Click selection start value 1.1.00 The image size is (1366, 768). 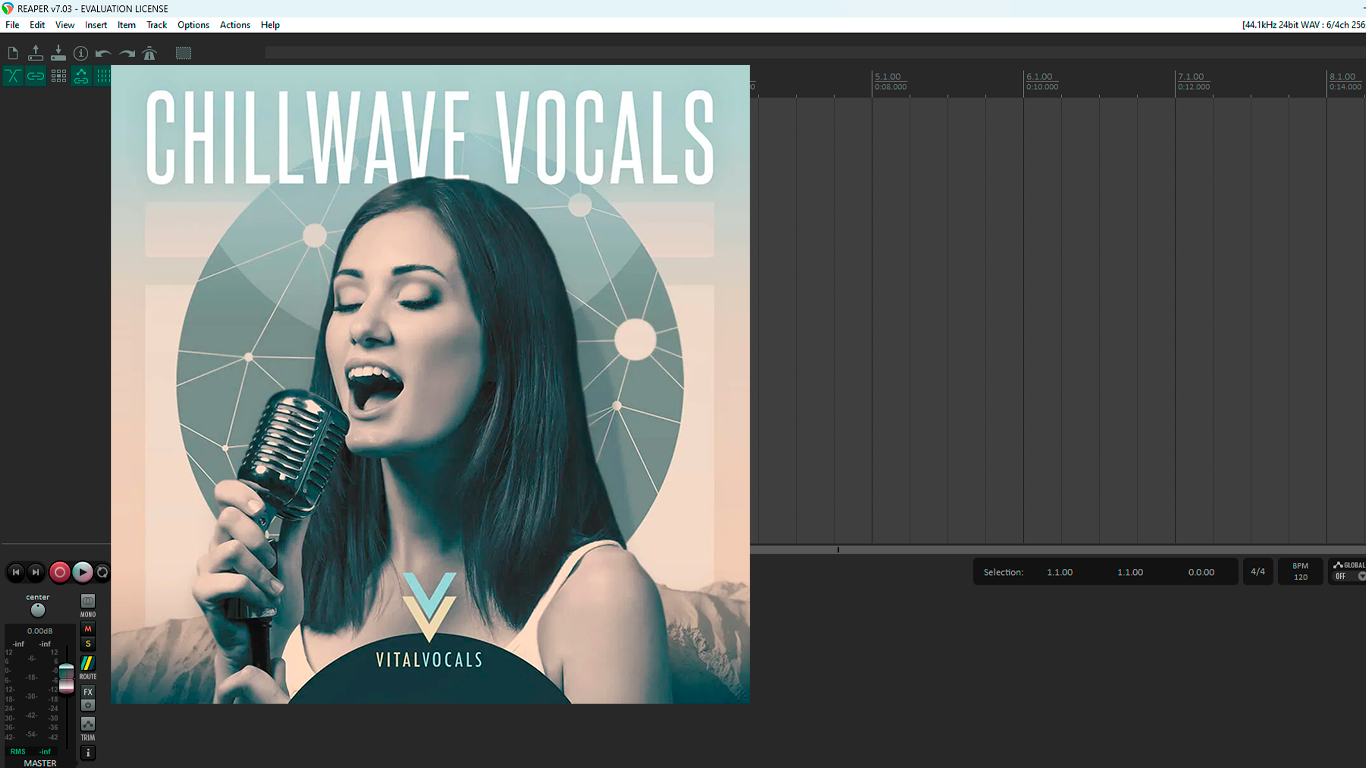(x=1060, y=572)
